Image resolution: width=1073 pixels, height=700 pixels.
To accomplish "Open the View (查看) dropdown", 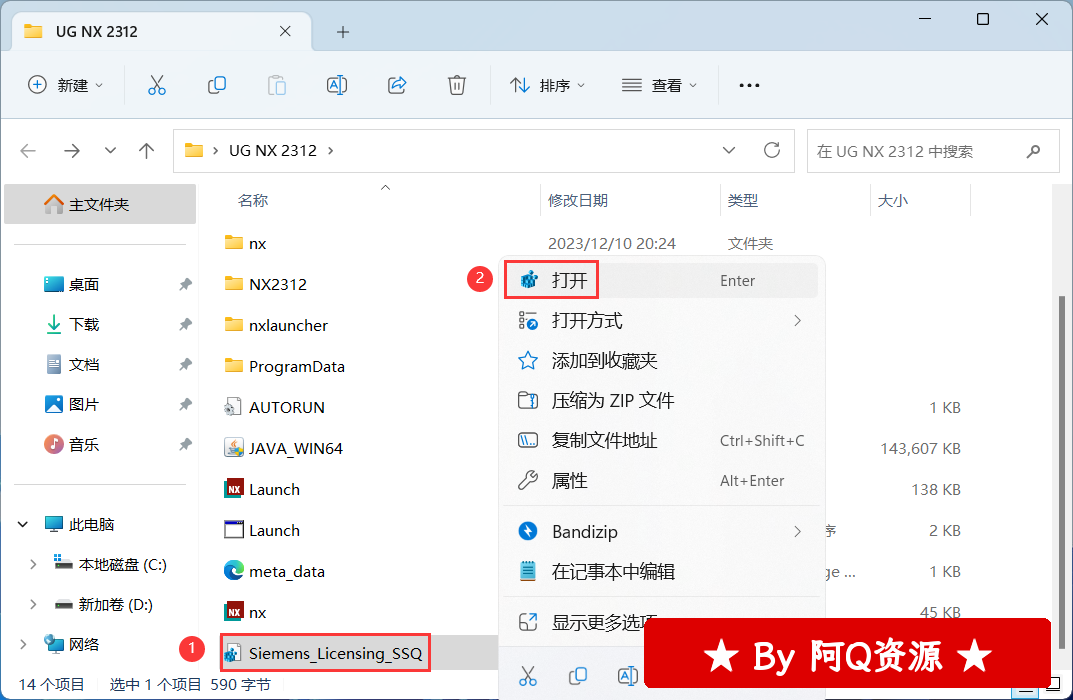I will 659,86.
